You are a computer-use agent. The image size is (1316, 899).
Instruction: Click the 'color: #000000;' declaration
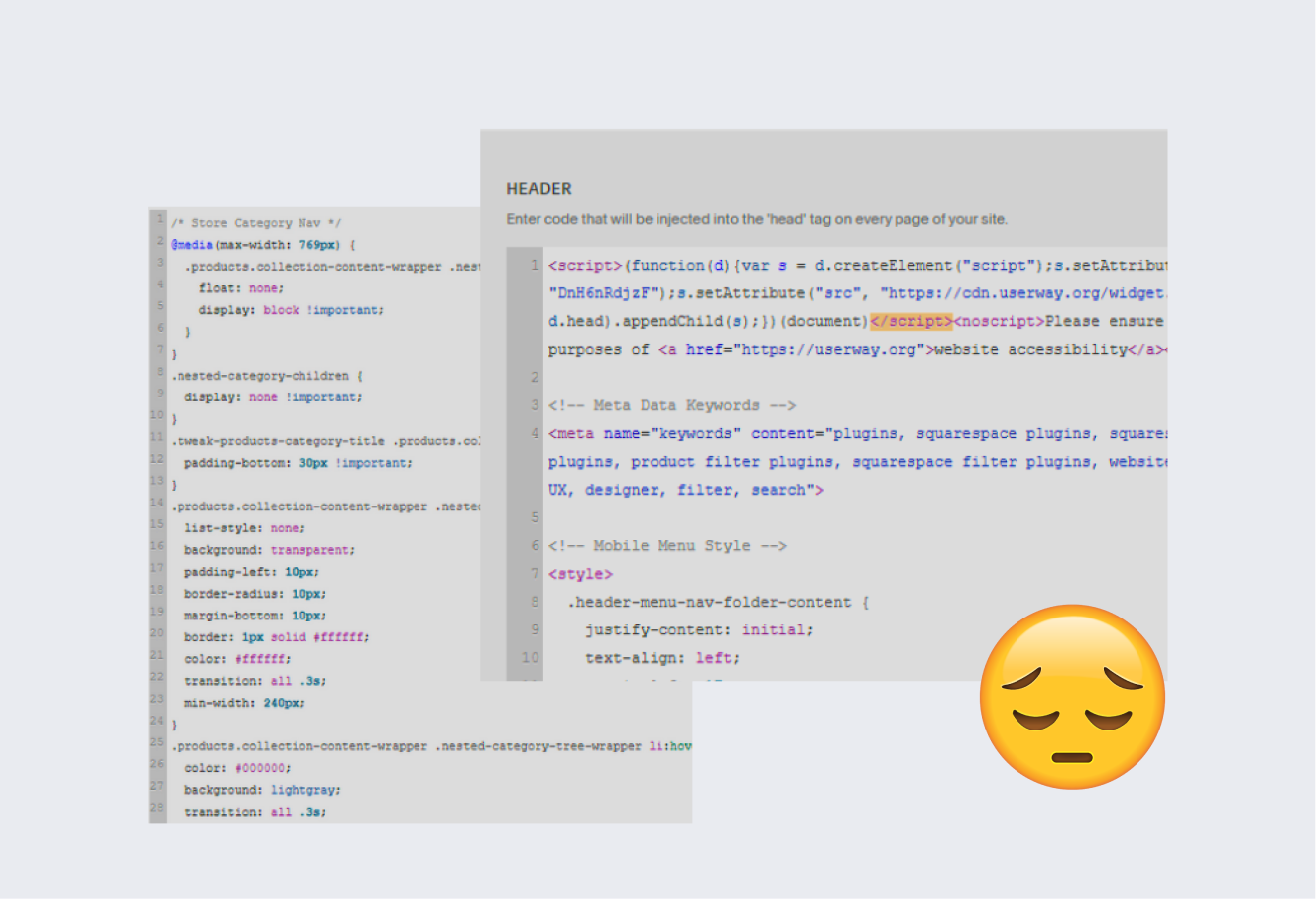238,768
